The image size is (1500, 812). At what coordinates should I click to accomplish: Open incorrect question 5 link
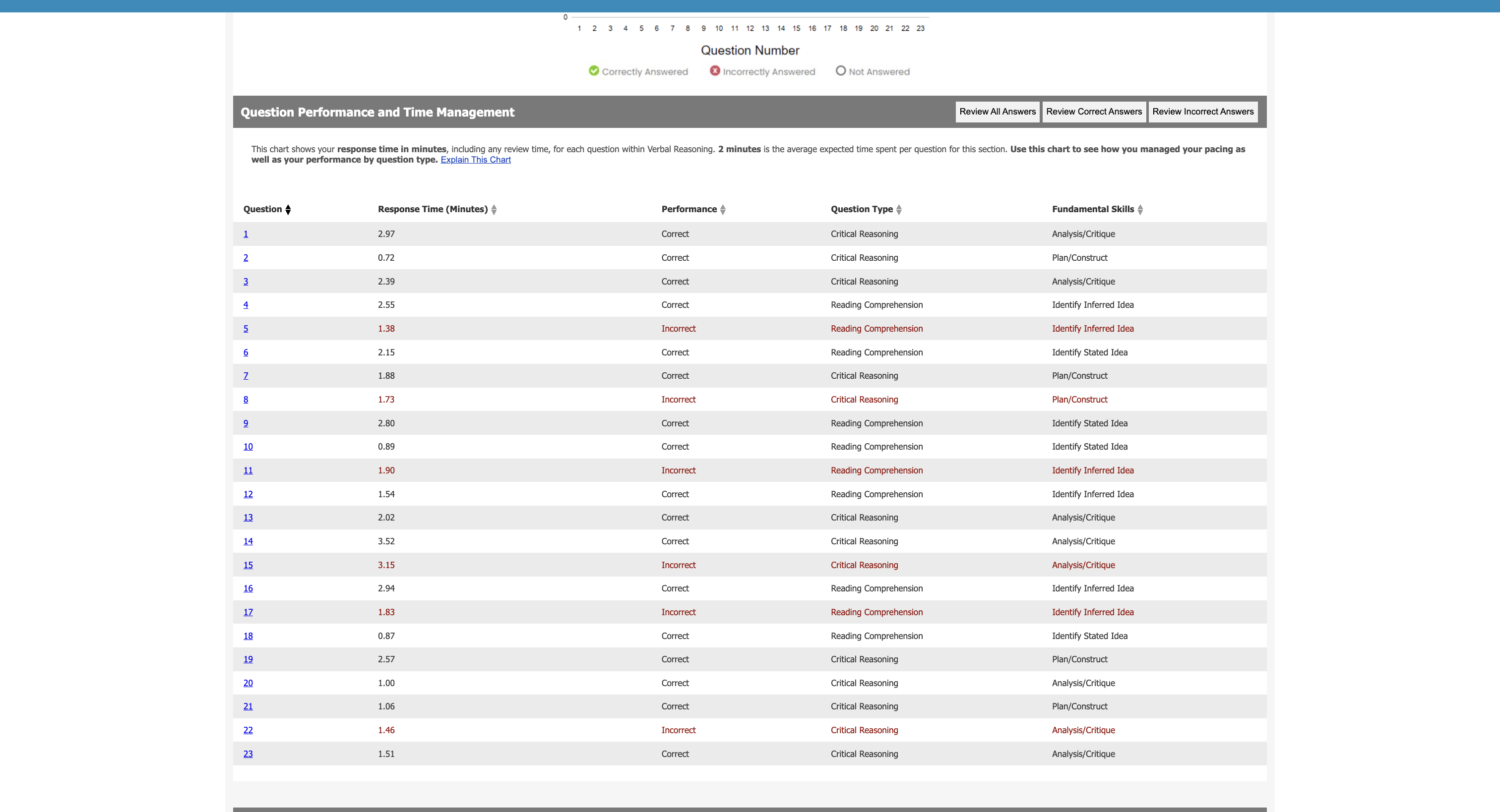click(x=246, y=329)
